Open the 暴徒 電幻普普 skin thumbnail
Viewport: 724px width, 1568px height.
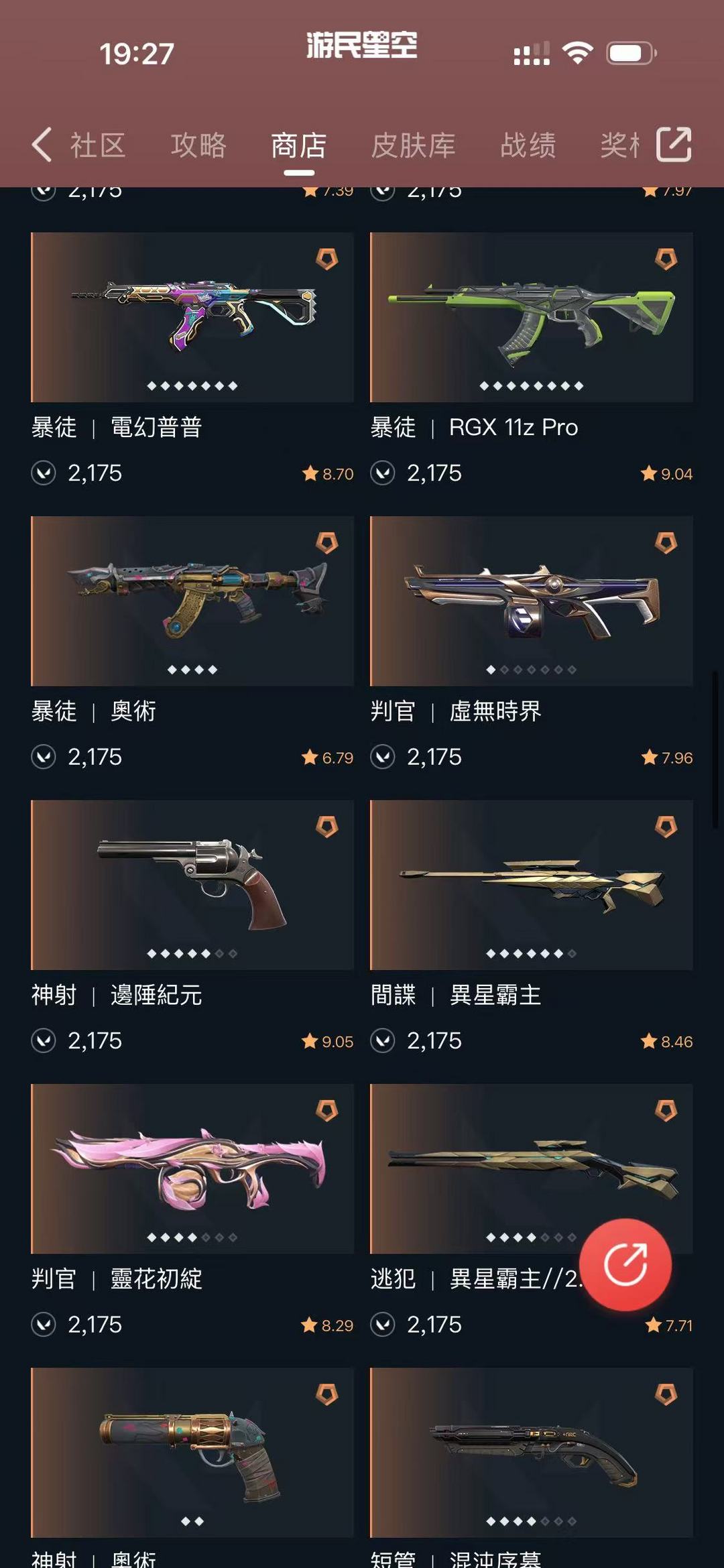coord(192,317)
